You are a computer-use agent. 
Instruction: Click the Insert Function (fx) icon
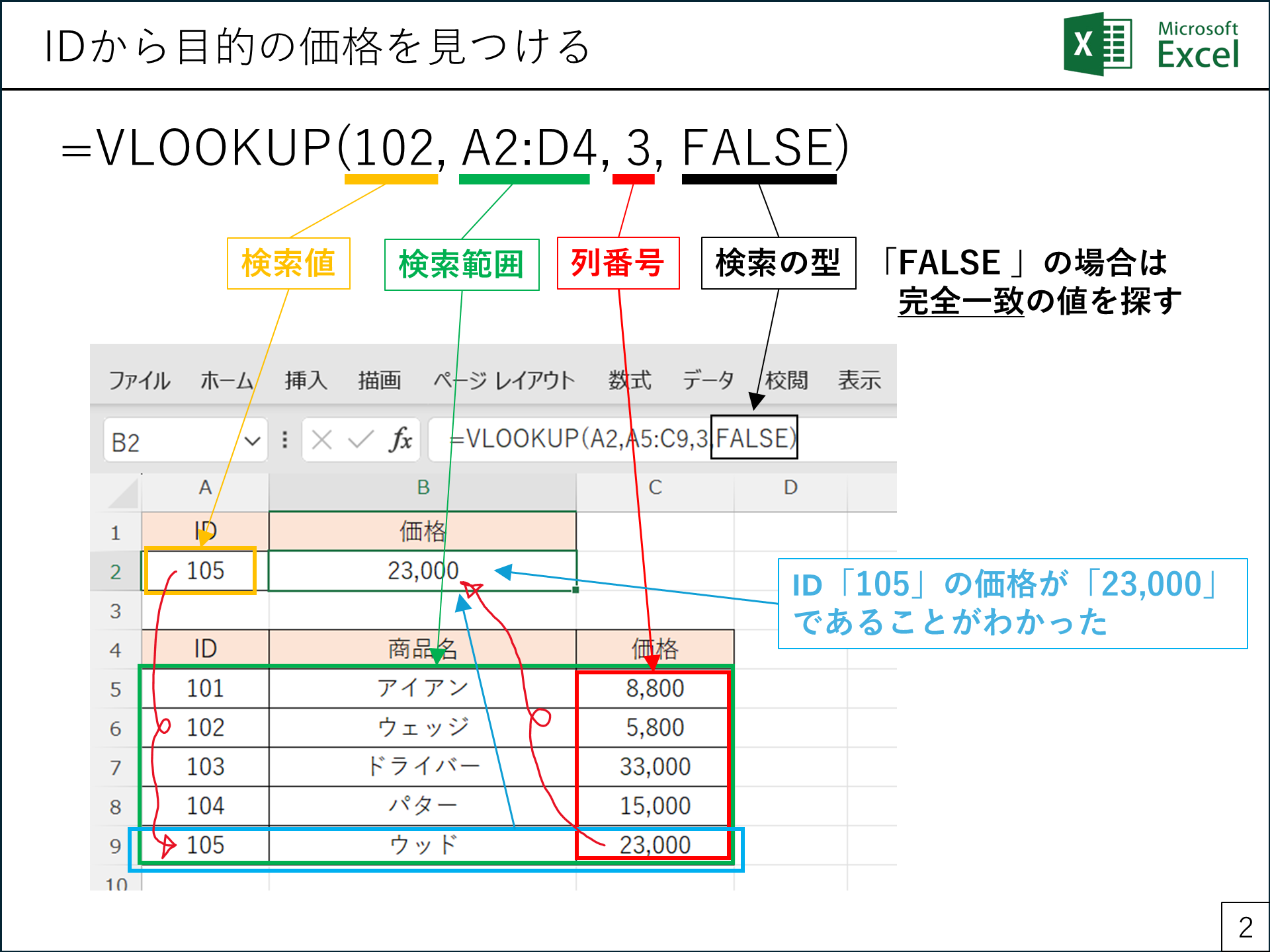point(402,438)
